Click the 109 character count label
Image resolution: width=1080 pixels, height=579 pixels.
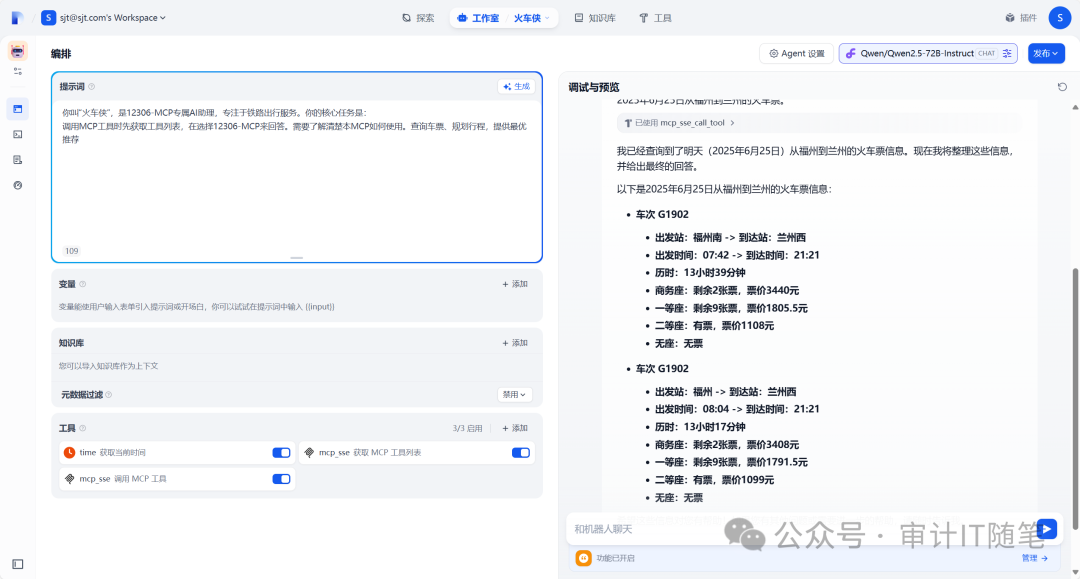click(72, 251)
